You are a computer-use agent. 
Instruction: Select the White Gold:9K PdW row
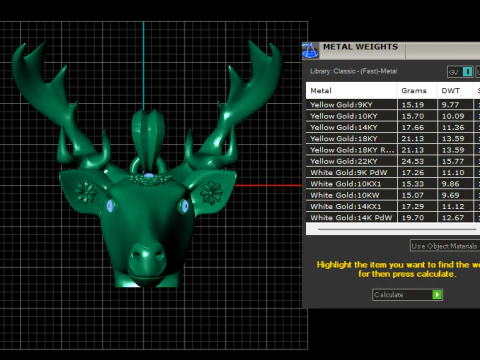393,173
